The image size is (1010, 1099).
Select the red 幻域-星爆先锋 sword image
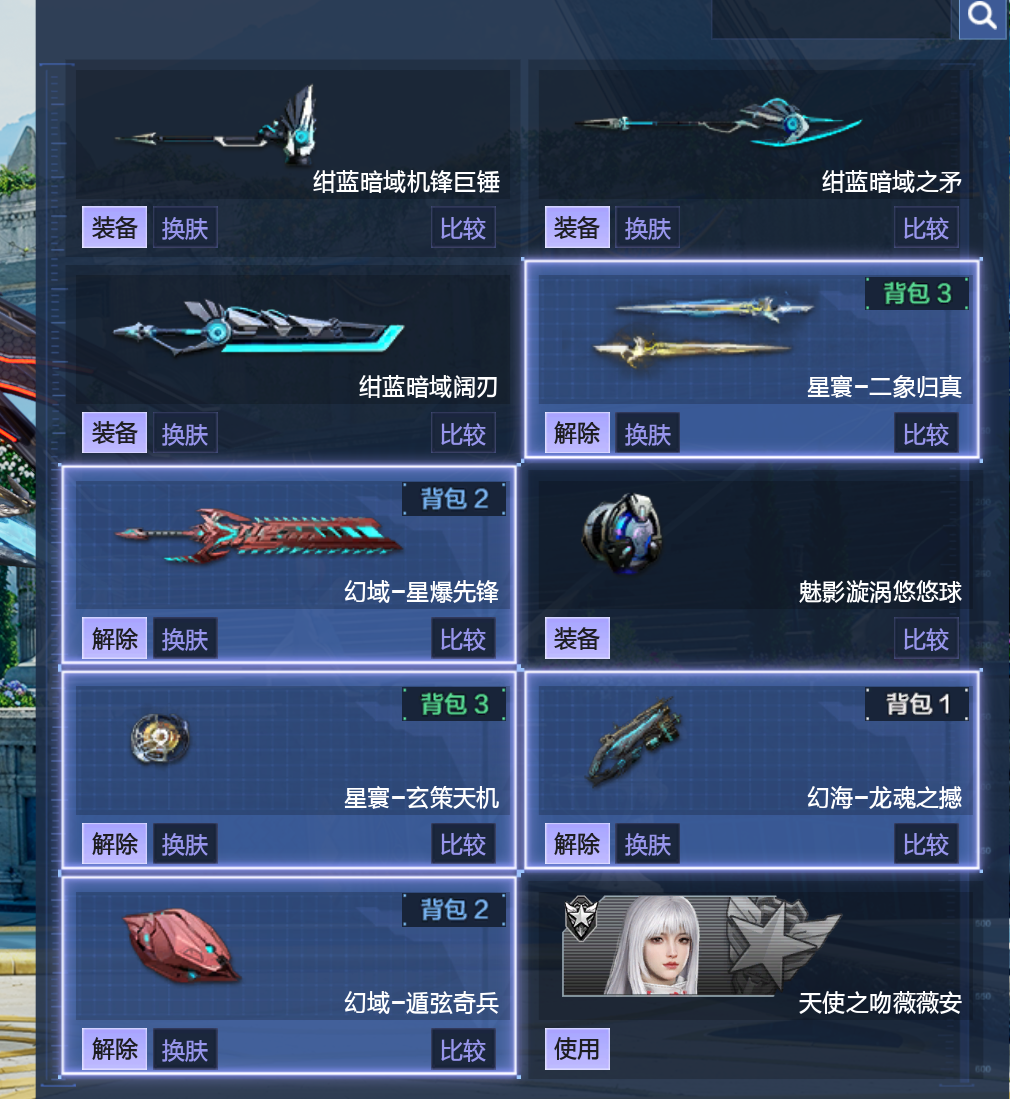coord(259,536)
